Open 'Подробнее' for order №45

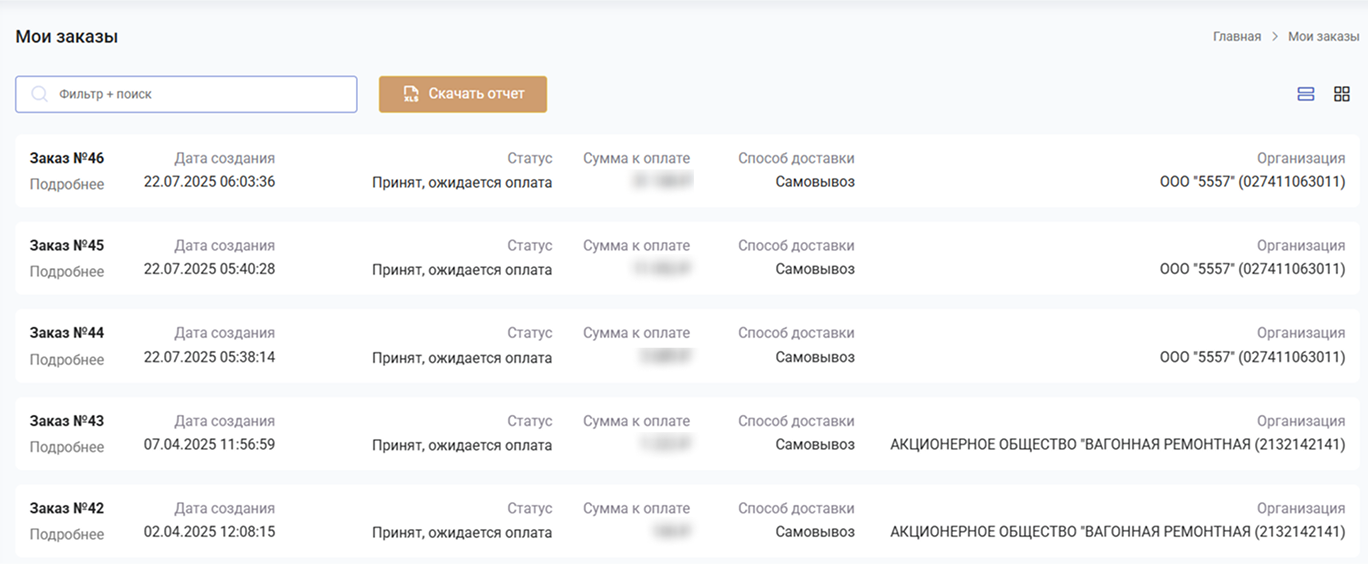pos(66,271)
